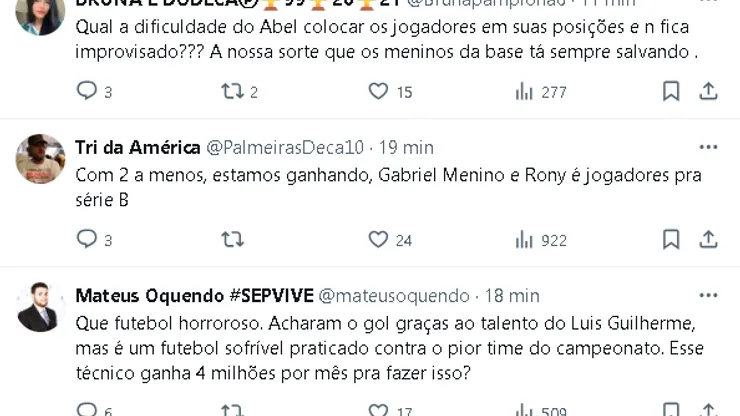Viewport: 740px width, 416px height.
Task: View analytics showing 922 views
Action: (524, 240)
